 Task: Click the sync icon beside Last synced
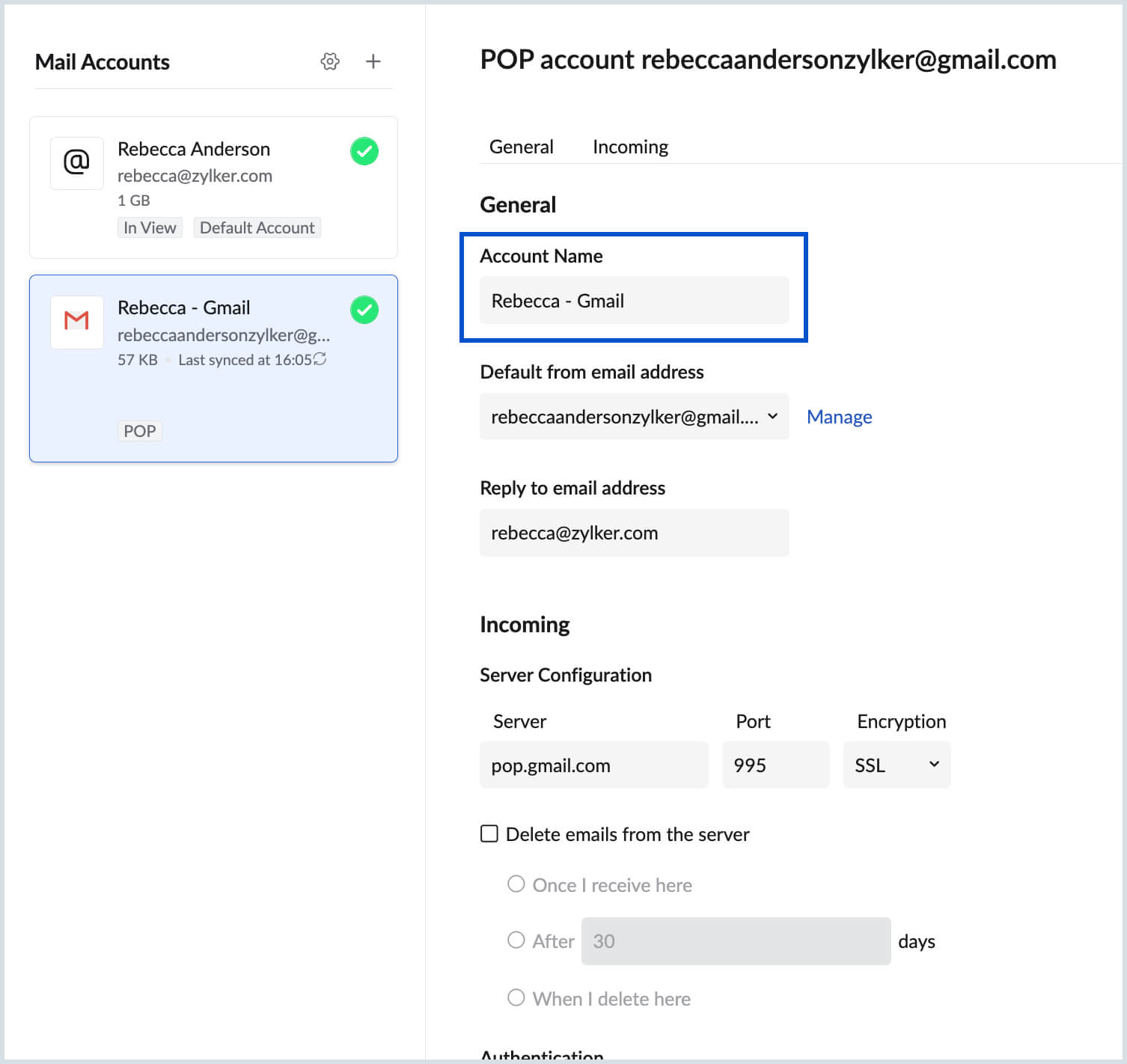coord(320,359)
